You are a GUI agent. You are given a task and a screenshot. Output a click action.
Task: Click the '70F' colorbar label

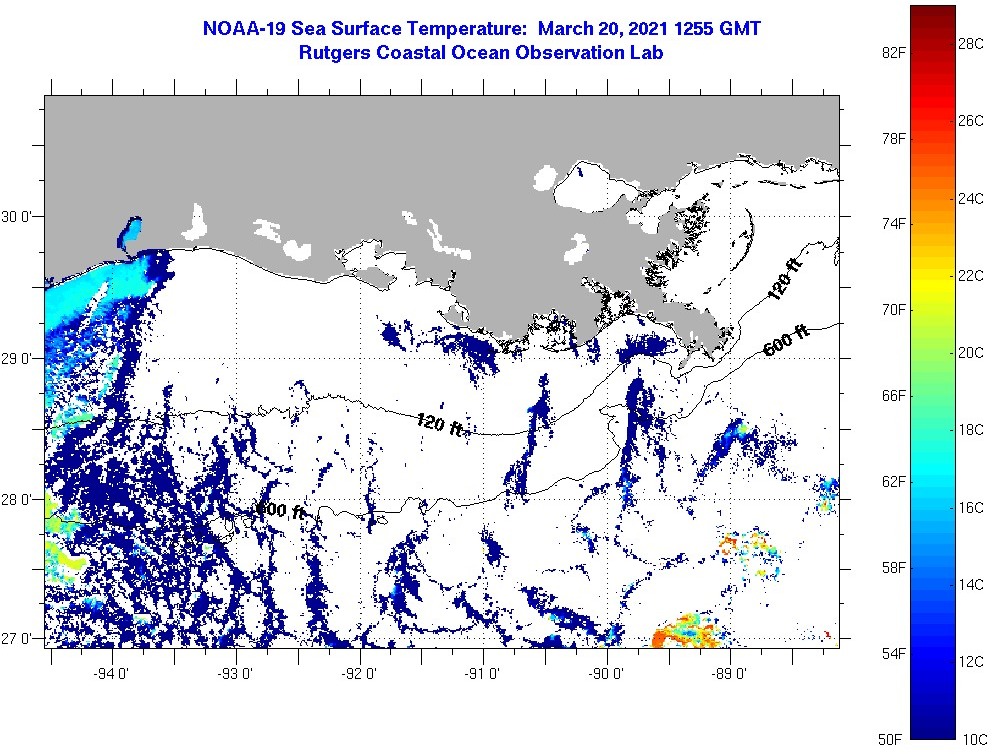click(893, 310)
